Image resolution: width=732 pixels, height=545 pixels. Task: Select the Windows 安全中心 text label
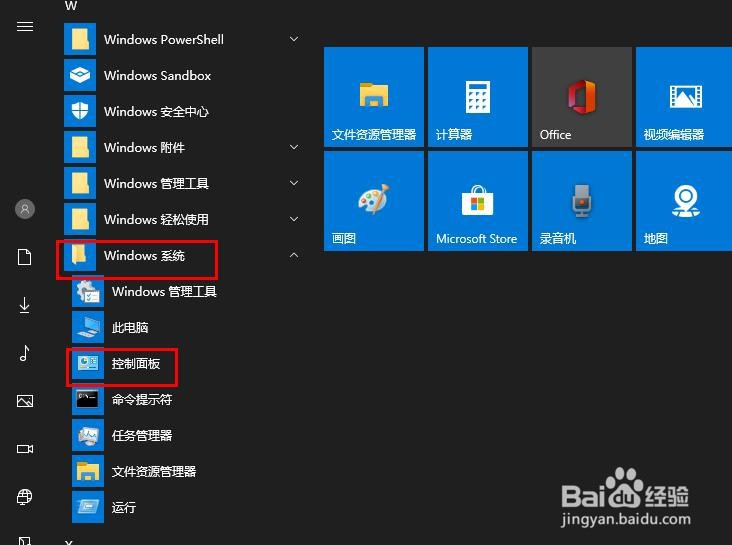pos(156,112)
